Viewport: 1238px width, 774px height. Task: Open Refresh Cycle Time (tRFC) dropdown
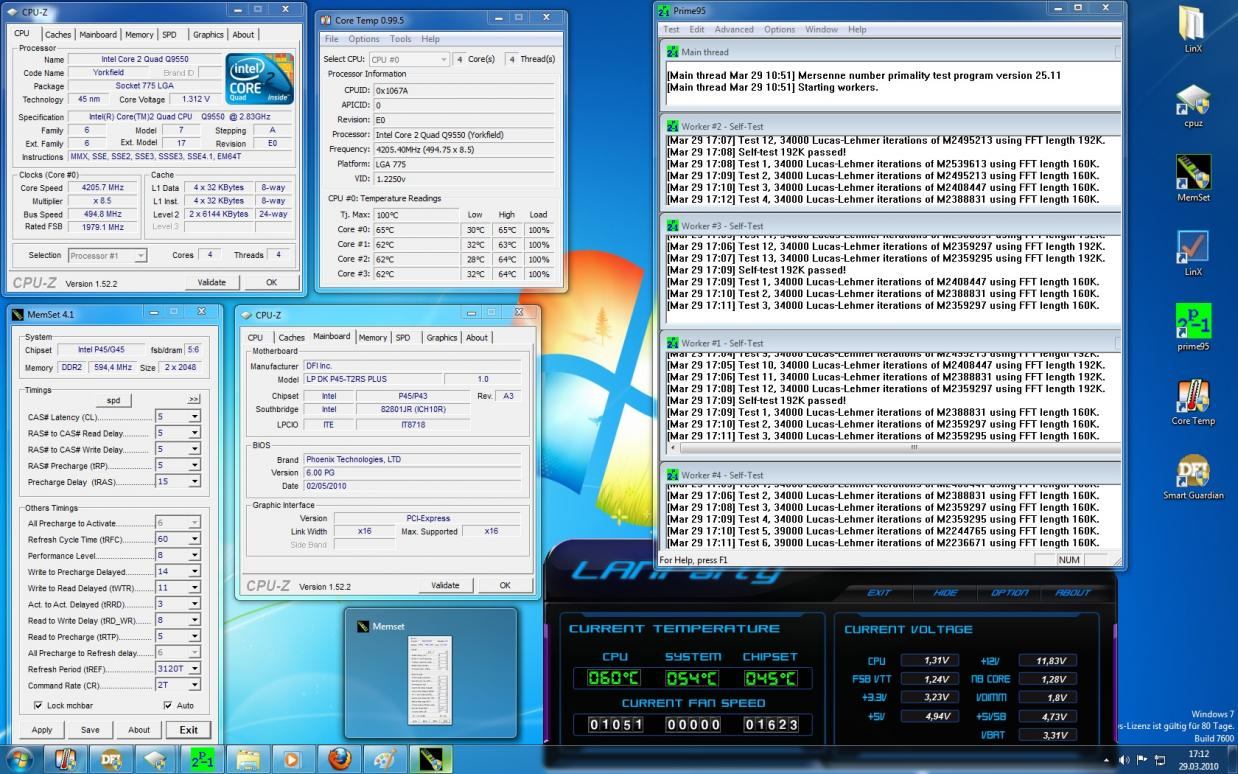pyautogui.click(x=194, y=539)
